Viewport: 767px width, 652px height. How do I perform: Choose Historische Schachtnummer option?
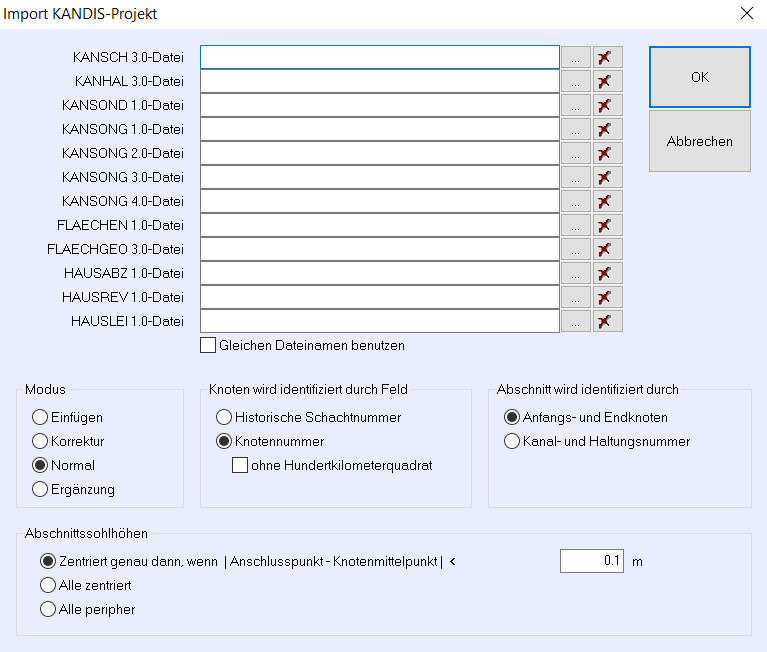coord(224,417)
